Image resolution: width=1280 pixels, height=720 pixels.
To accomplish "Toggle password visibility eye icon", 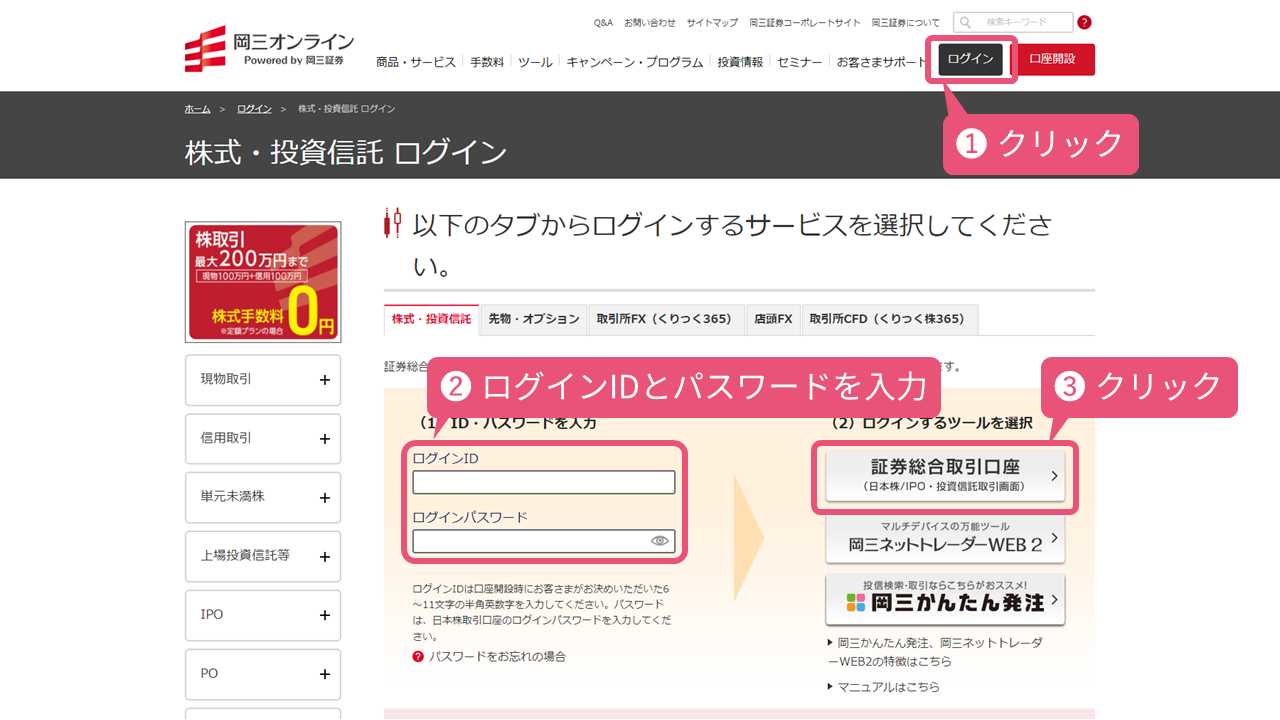I will click(659, 541).
